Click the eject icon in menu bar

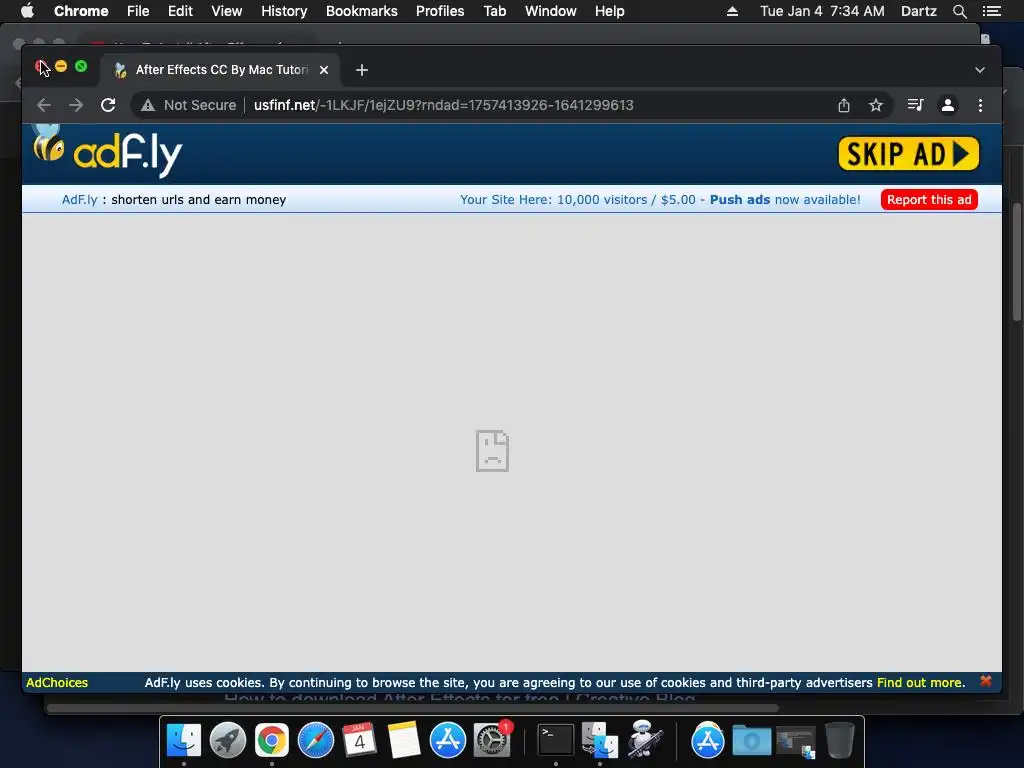(x=733, y=11)
